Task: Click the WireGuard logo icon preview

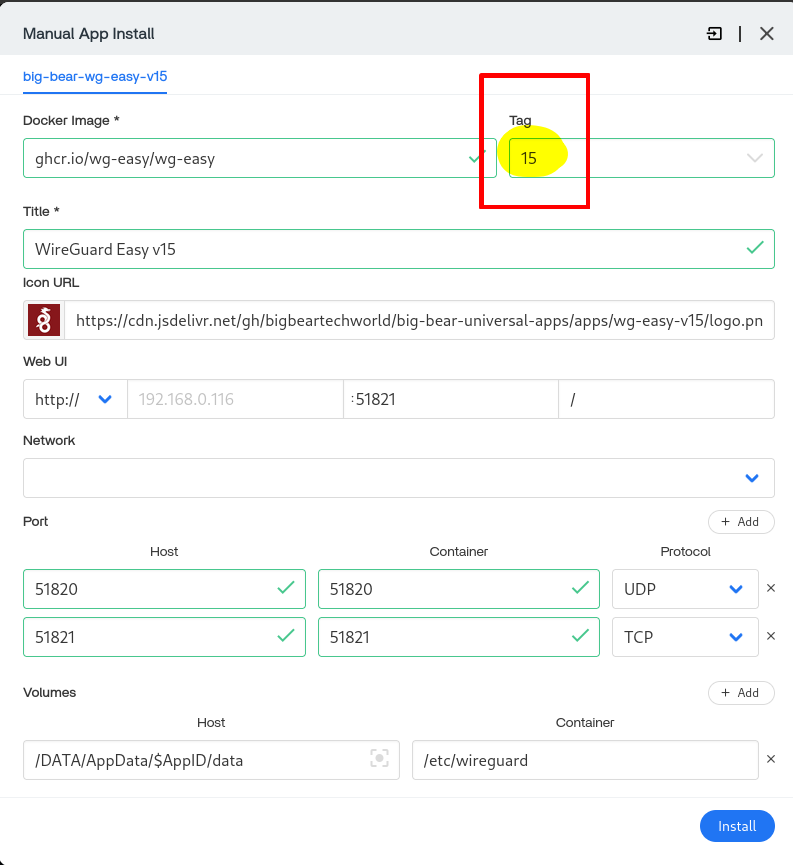Action: pyautogui.click(x=44, y=320)
